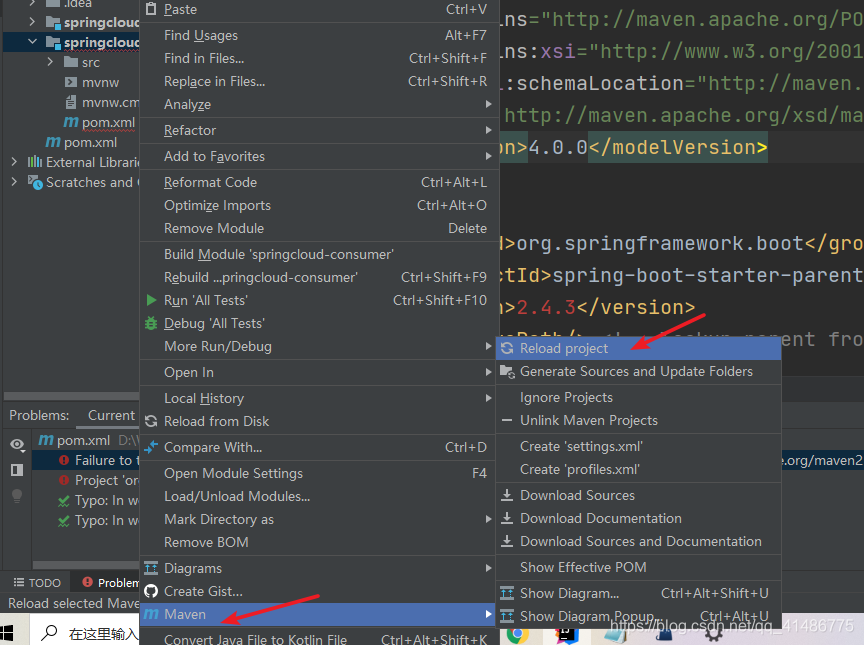
Task: Click the light bulb quick-fix icon
Action: click(x=17, y=496)
